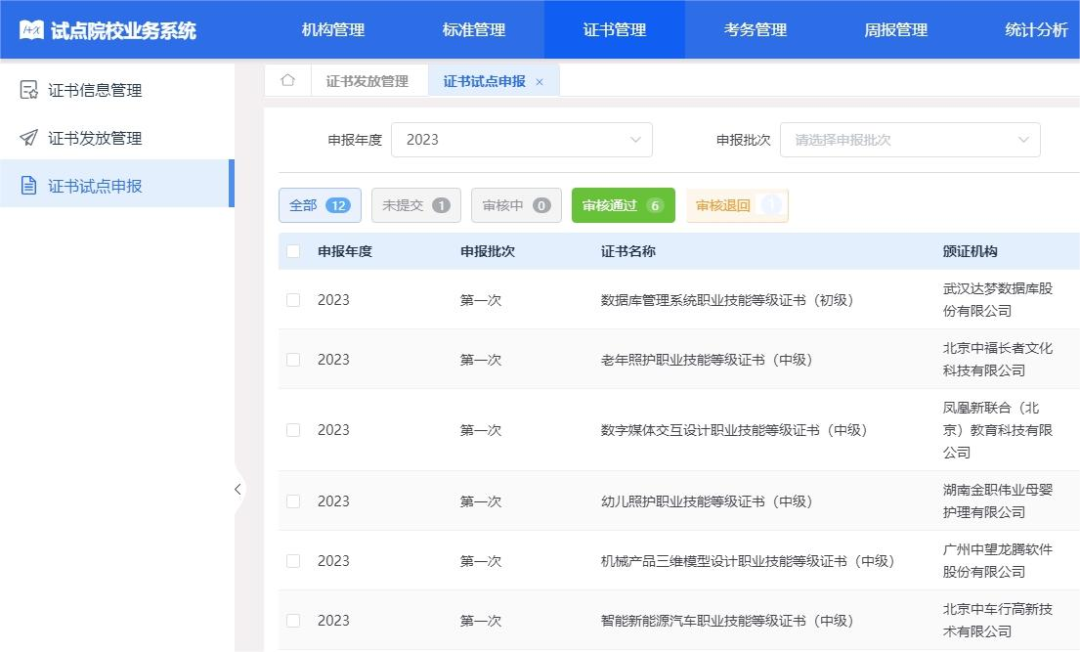Check the 数据库管理系统职业技能等级证书 row checkbox
1080x652 pixels.
click(293, 300)
